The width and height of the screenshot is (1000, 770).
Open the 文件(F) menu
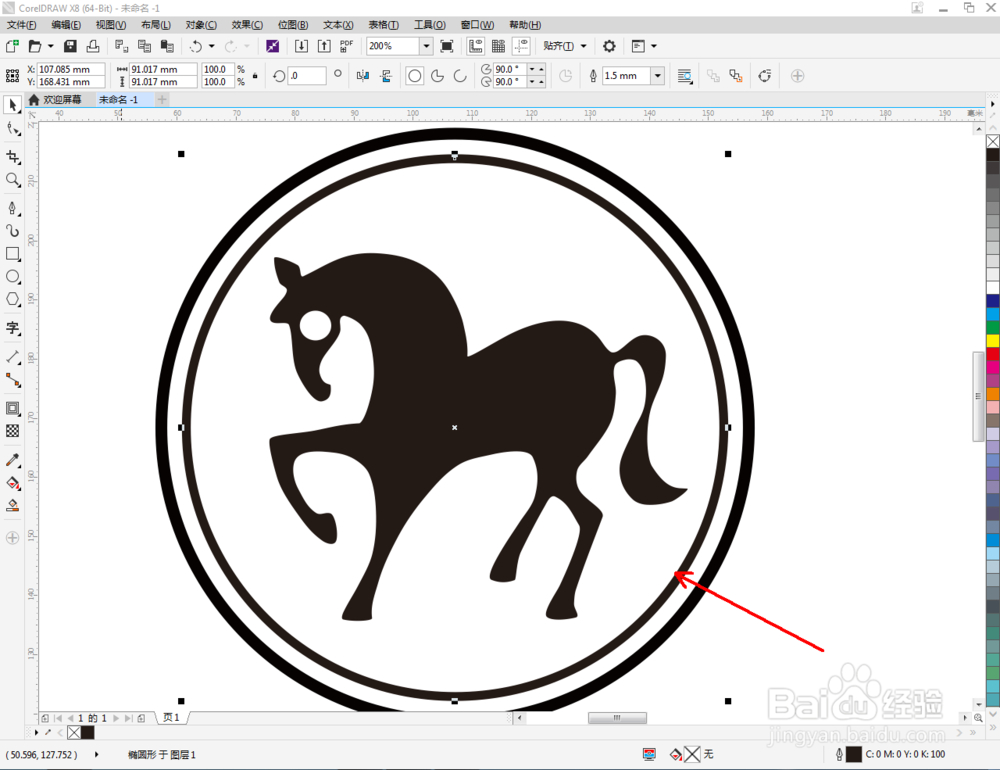[22, 25]
